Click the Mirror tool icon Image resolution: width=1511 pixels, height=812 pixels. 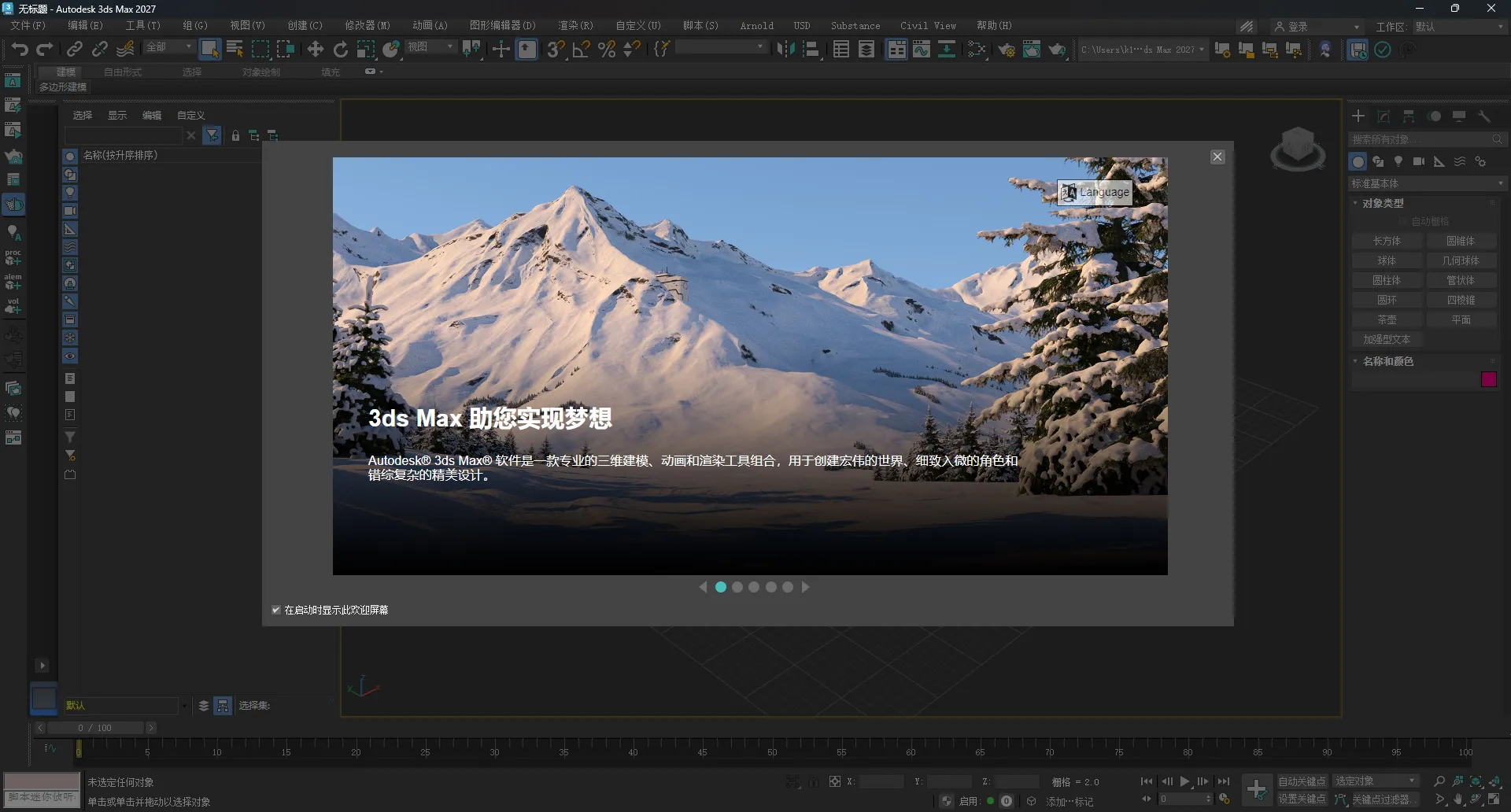[785, 50]
